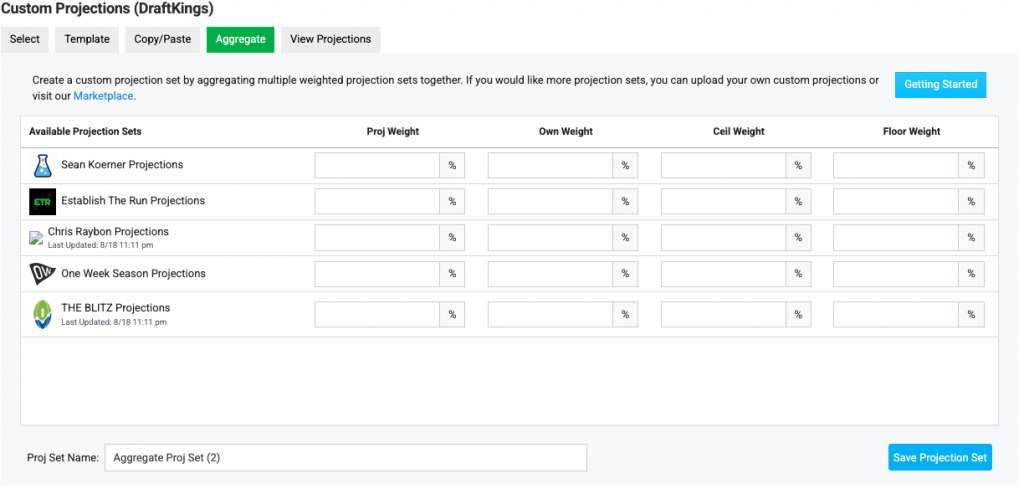The width and height of the screenshot is (1024, 489).
Task: Click Chris Raybon Ceil Weight input
Action: 723,238
